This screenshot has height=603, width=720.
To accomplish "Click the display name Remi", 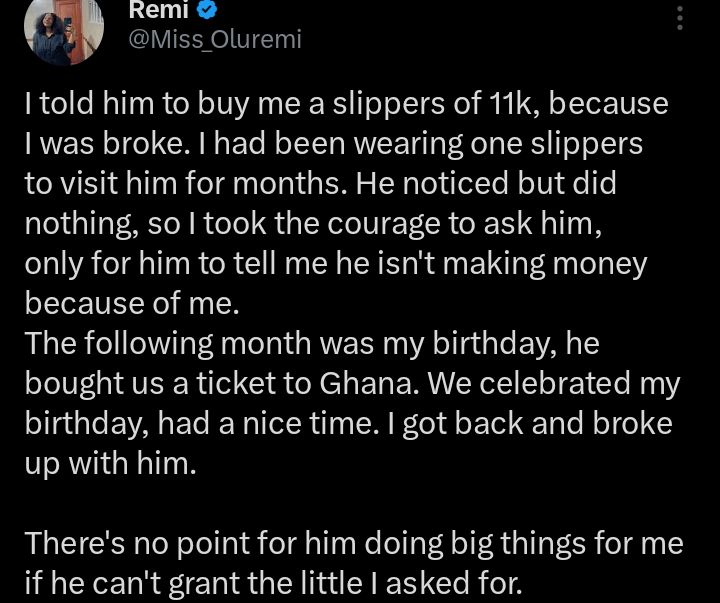I will click(x=159, y=11).
